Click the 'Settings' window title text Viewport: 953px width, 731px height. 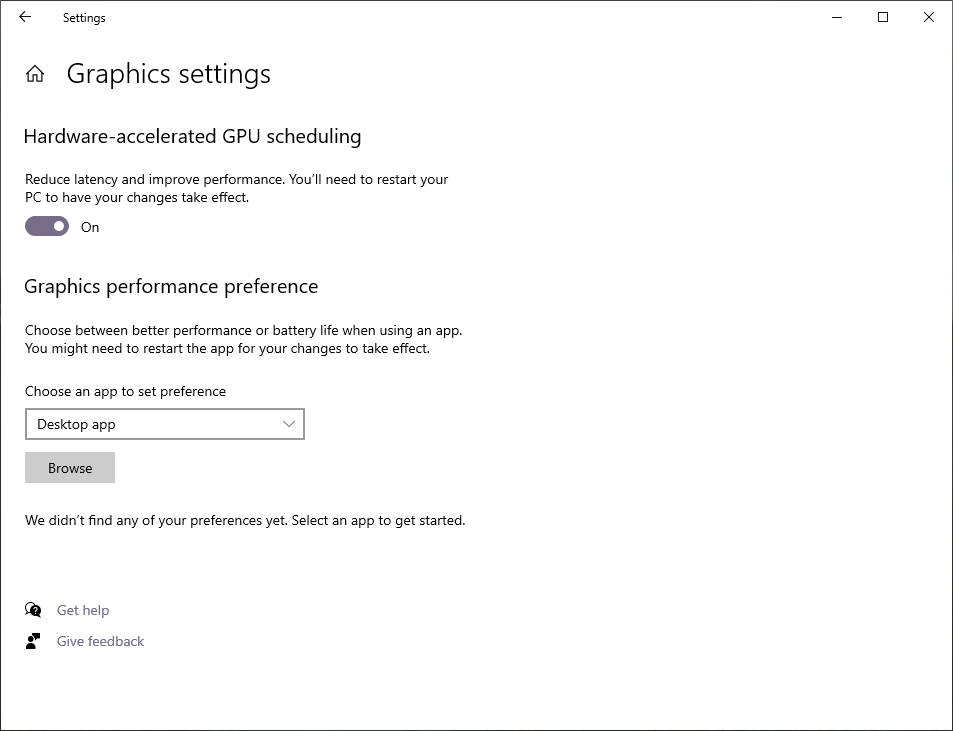tap(84, 18)
